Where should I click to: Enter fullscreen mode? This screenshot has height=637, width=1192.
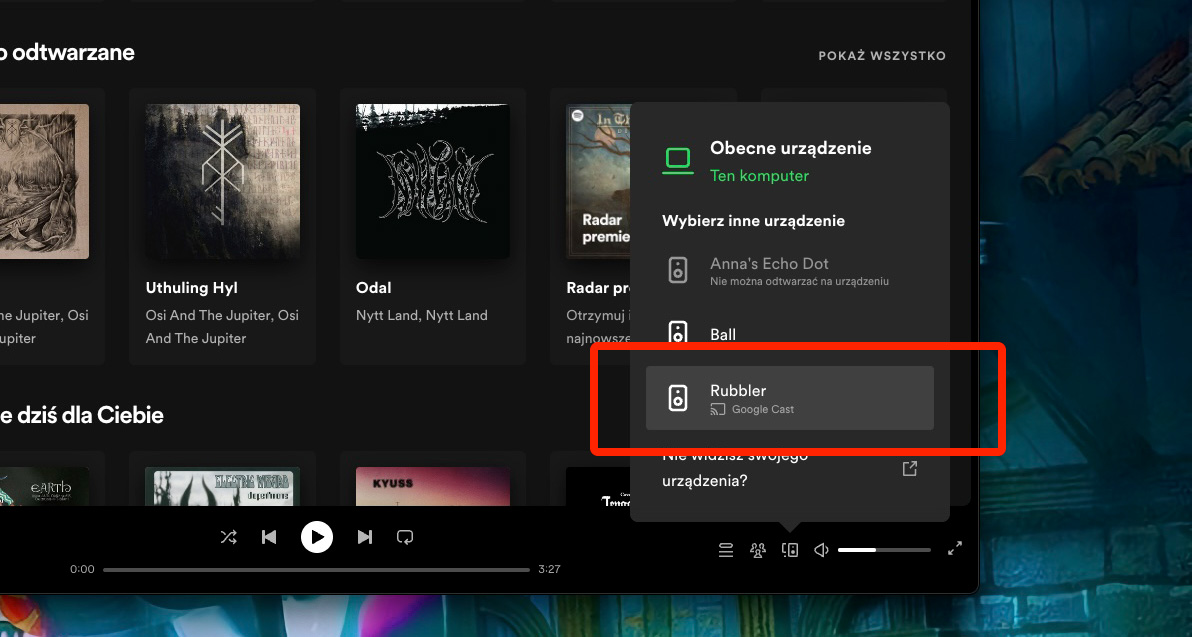pyautogui.click(x=955, y=548)
